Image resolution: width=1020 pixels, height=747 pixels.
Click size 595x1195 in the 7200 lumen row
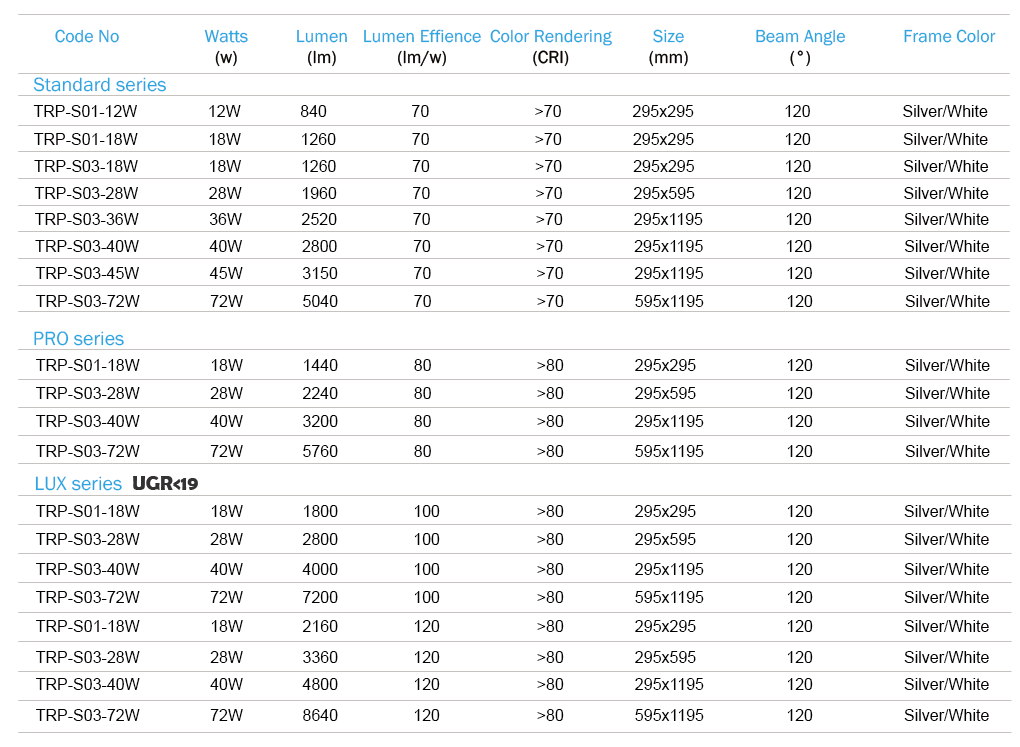(669, 597)
